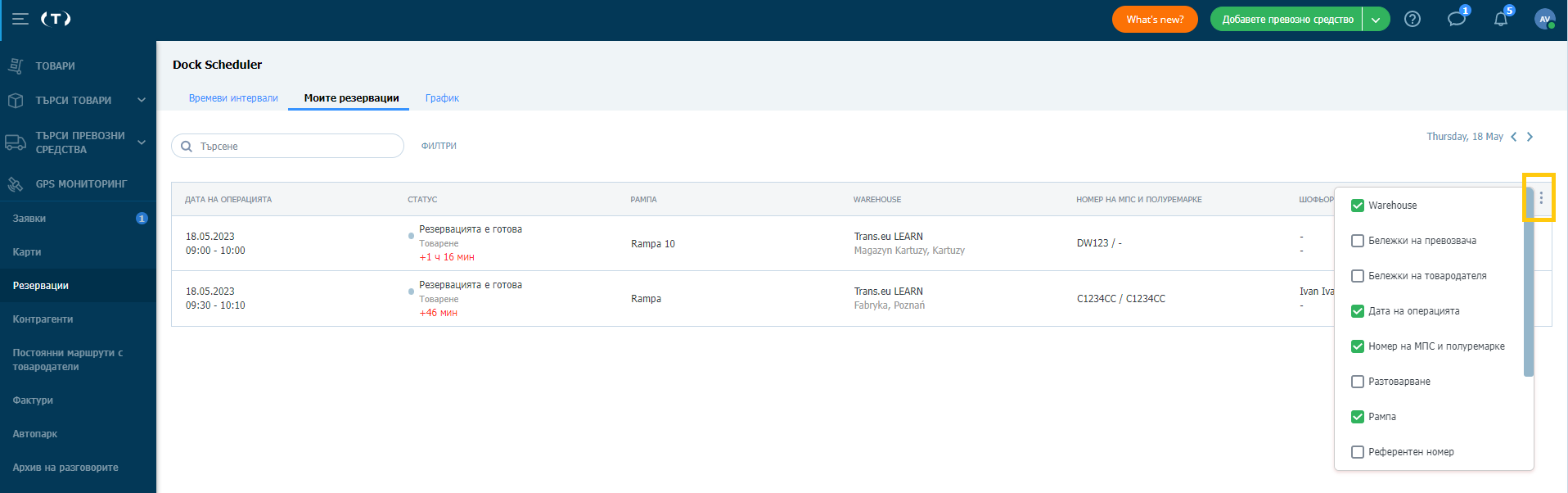Click the What's new? button
Image resolution: width=1568 pixels, height=493 pixels.
tap(1155, 19)
